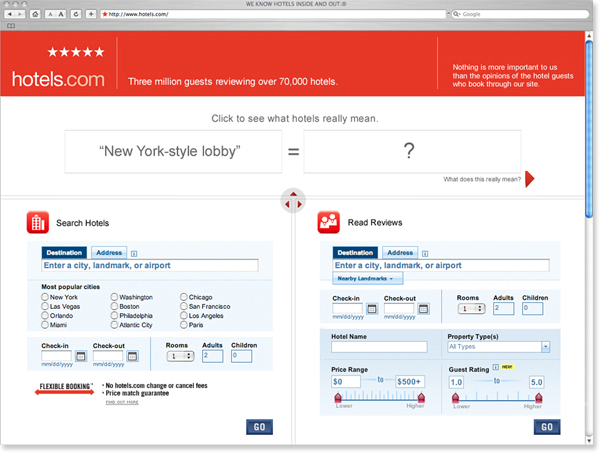Open the Property Type(s) dropdown
This screenshot has width=600, height=453.
(x=499, y=347)
